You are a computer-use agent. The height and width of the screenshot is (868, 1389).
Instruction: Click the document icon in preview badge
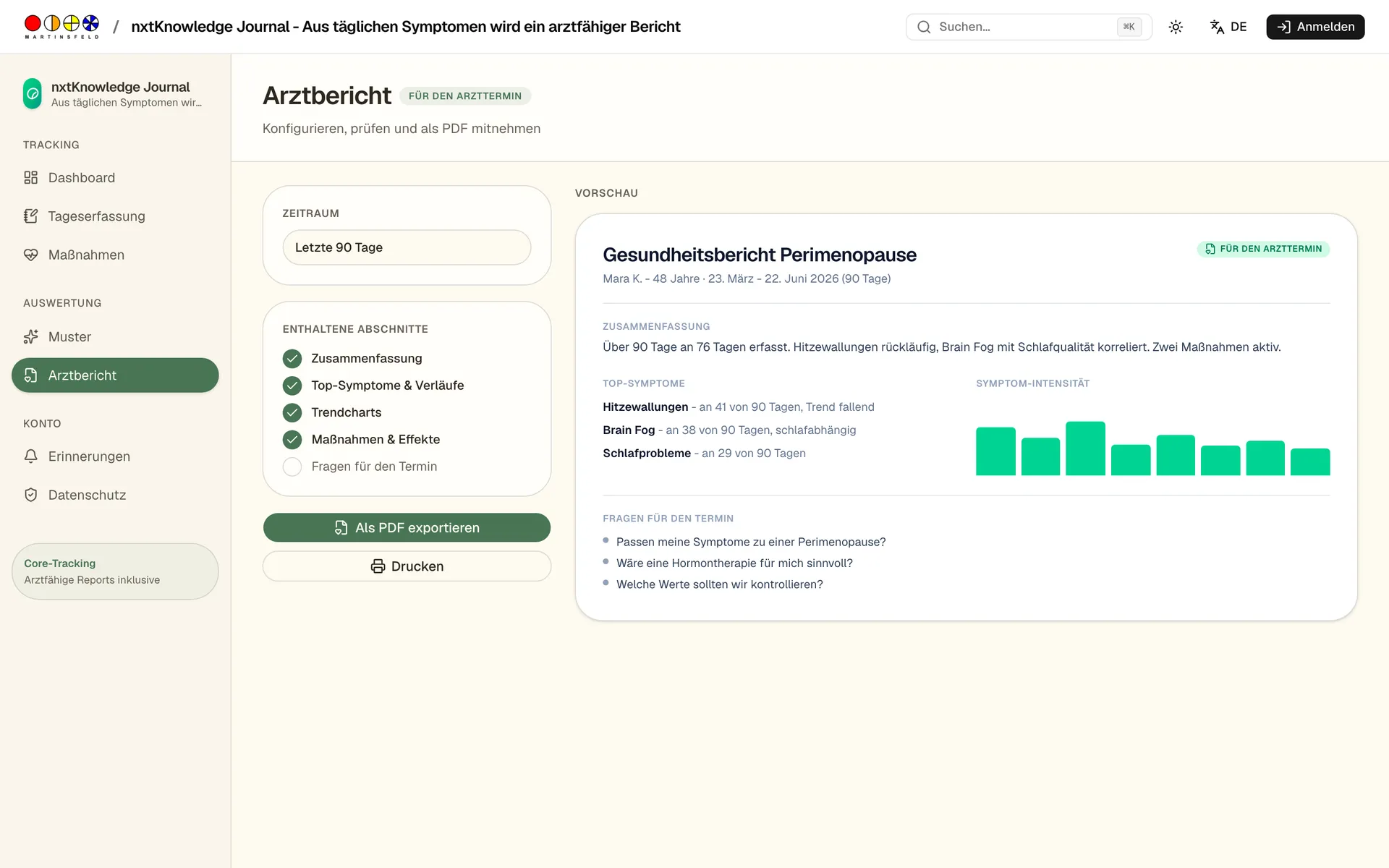1210,249
